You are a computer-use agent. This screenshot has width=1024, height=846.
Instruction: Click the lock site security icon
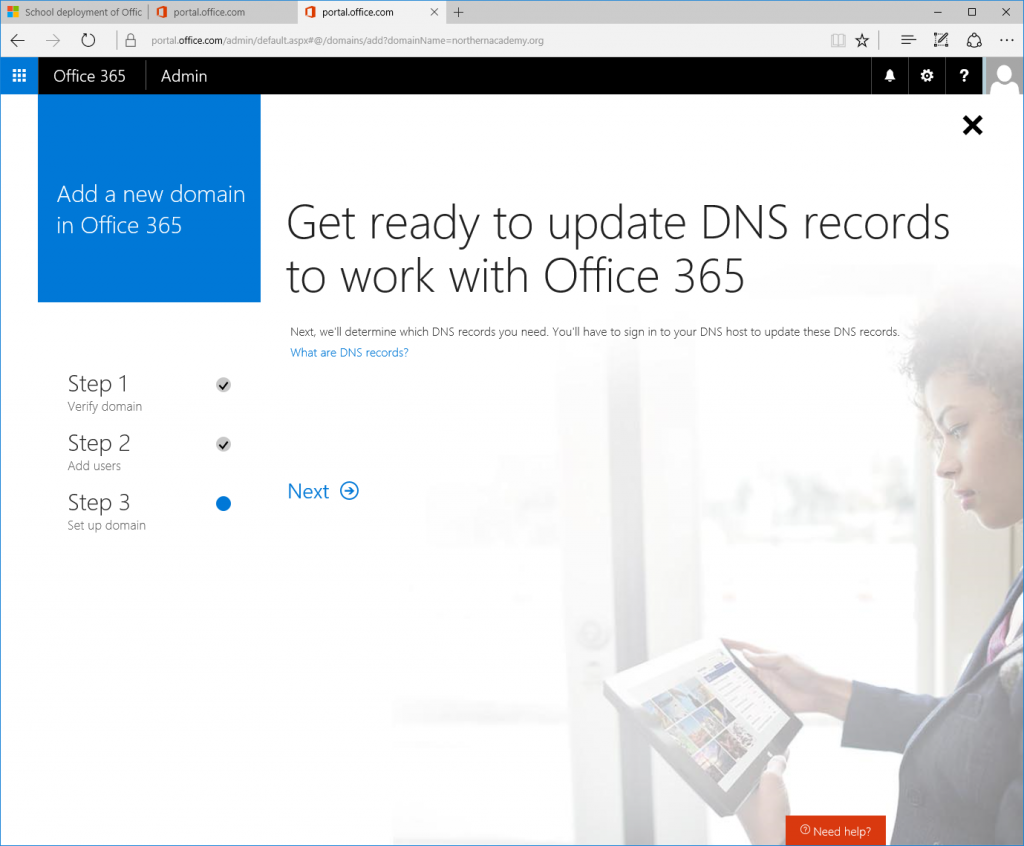click(131, 41)
